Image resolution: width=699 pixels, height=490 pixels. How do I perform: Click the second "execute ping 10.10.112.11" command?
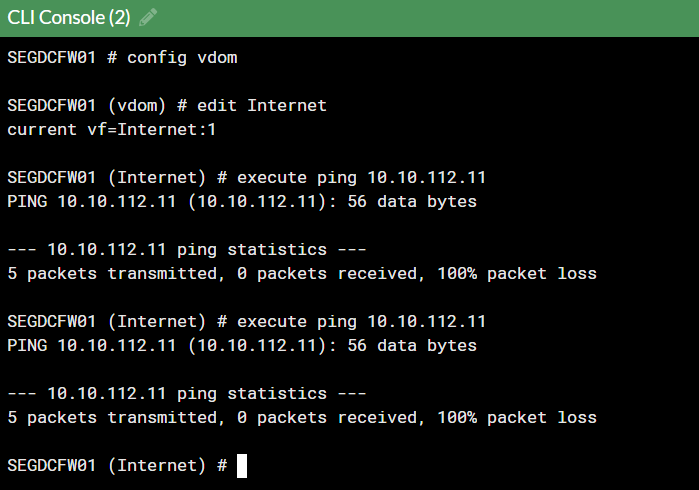click(361, 322)
